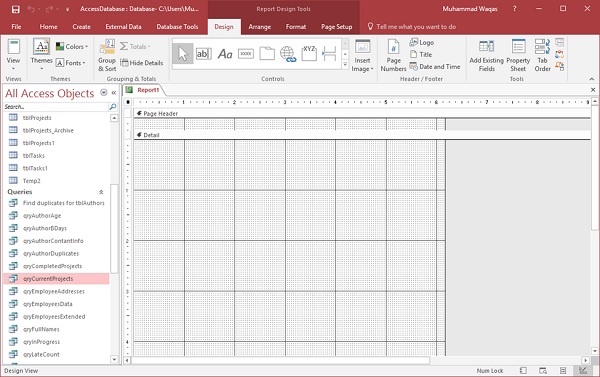Switch to the Create tab
The image size is (600, 377).
pos(81,27)
